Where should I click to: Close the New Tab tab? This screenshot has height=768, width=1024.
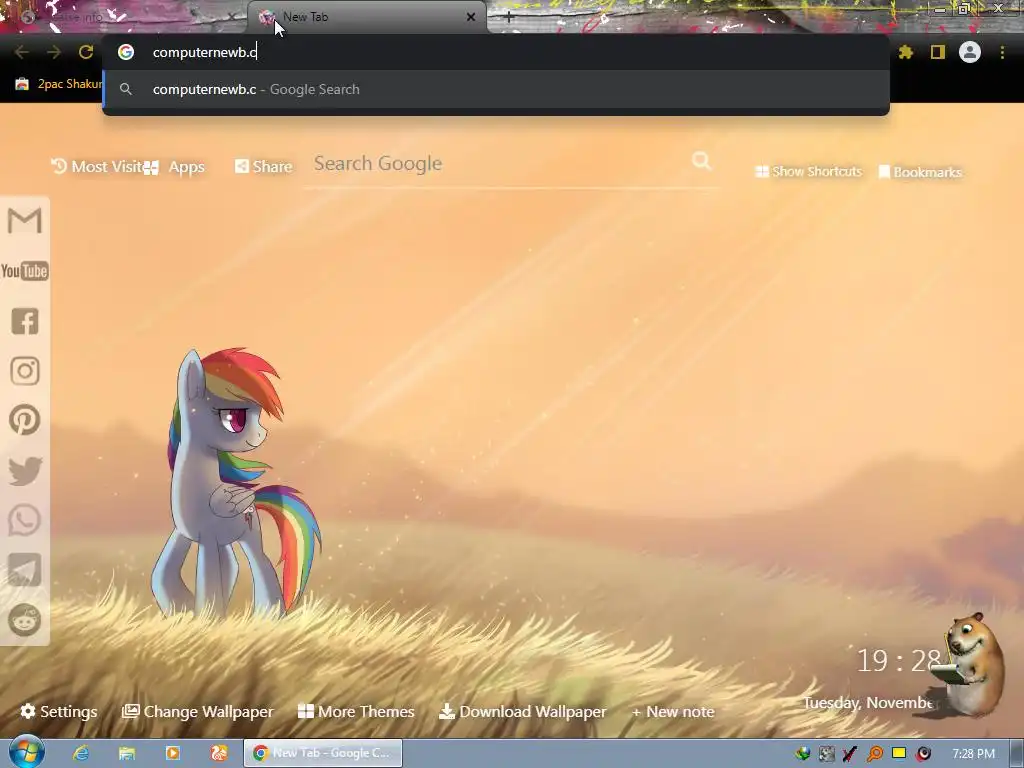pos(471,17)
